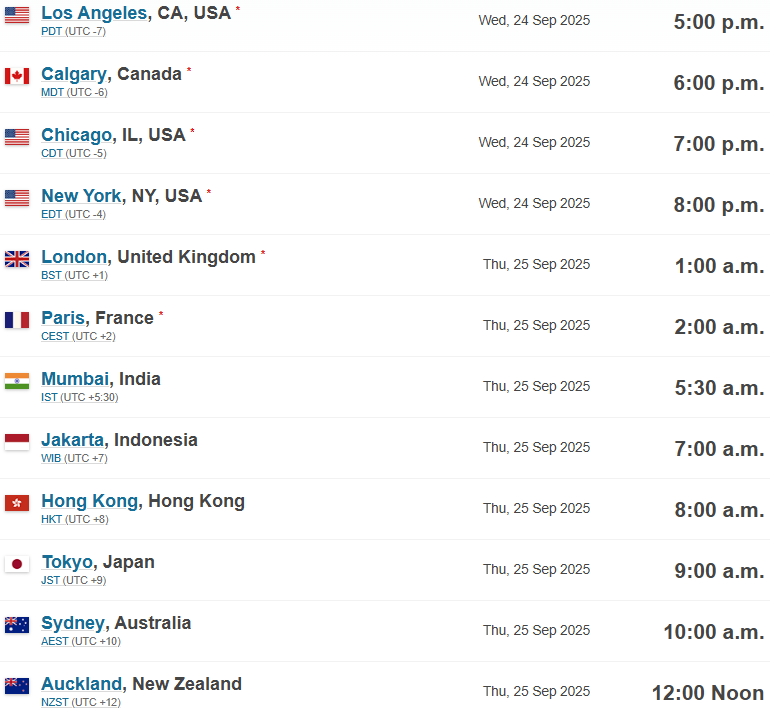The height and width of the screenshot is (716, 770).
Task: Open the Hong Kong city link
Action: click(89, 501)
